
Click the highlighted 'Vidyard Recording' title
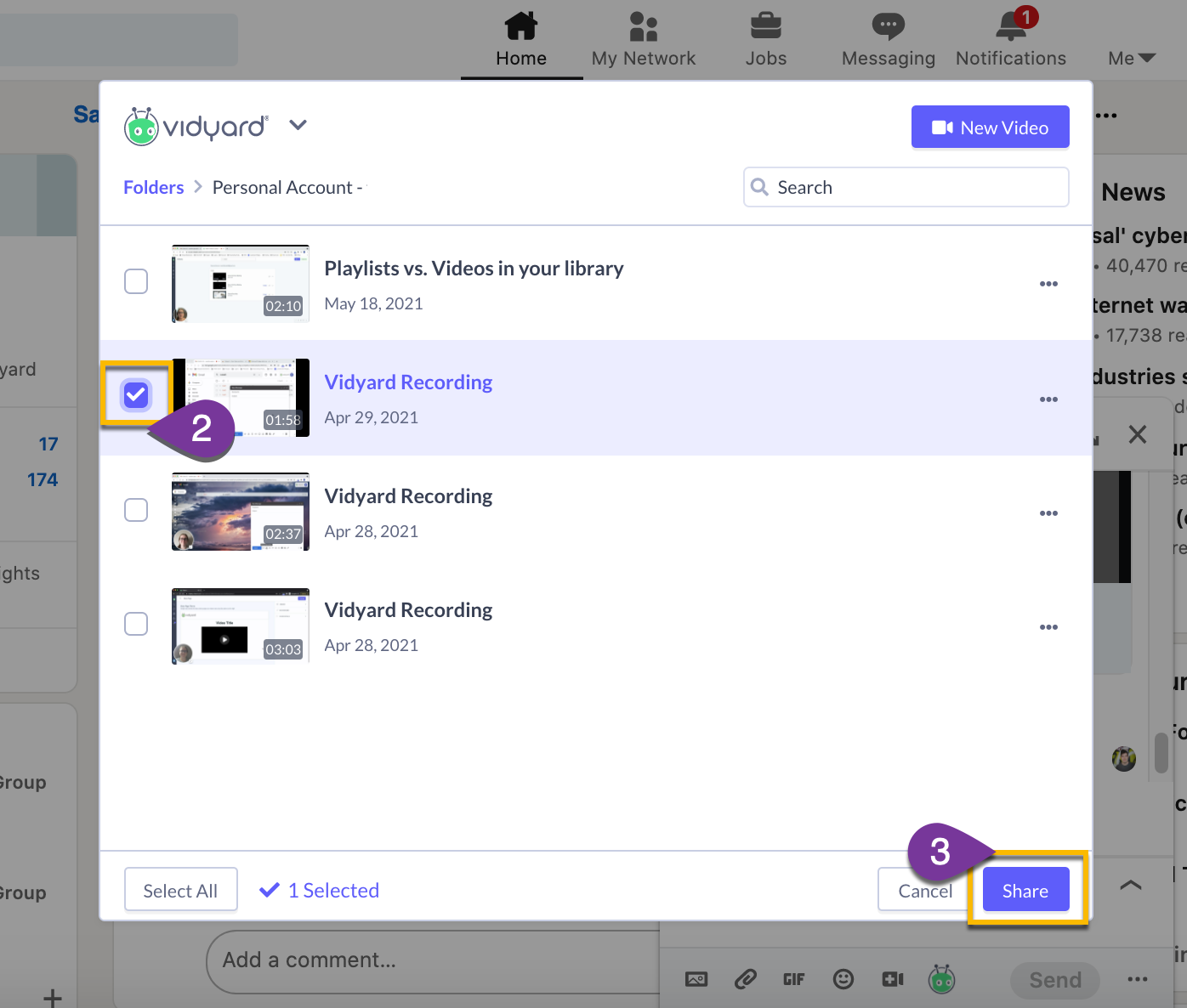(x=408, y=382)
